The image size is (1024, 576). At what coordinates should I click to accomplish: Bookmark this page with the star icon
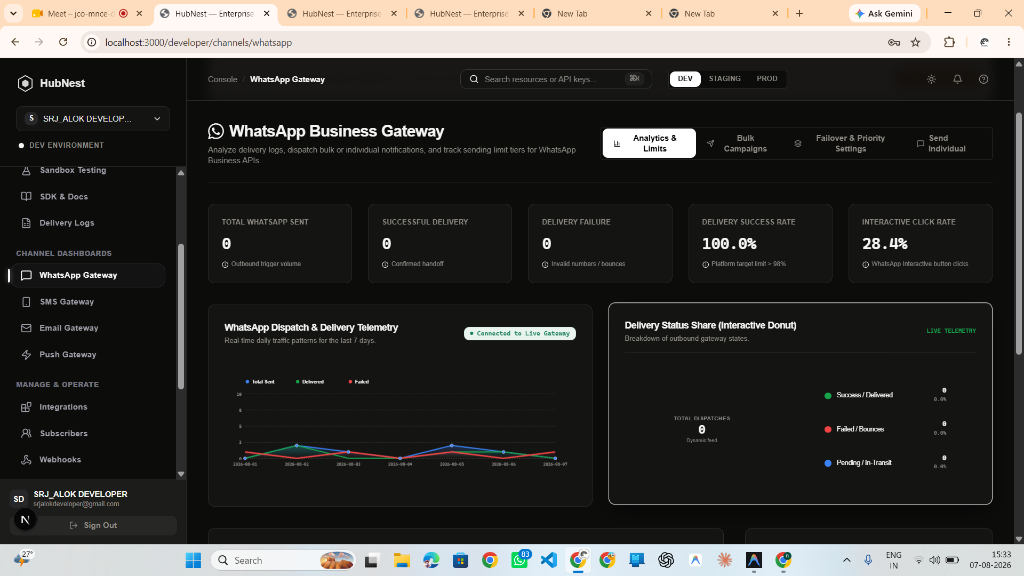pyautogui.click(x=916, y=42)
